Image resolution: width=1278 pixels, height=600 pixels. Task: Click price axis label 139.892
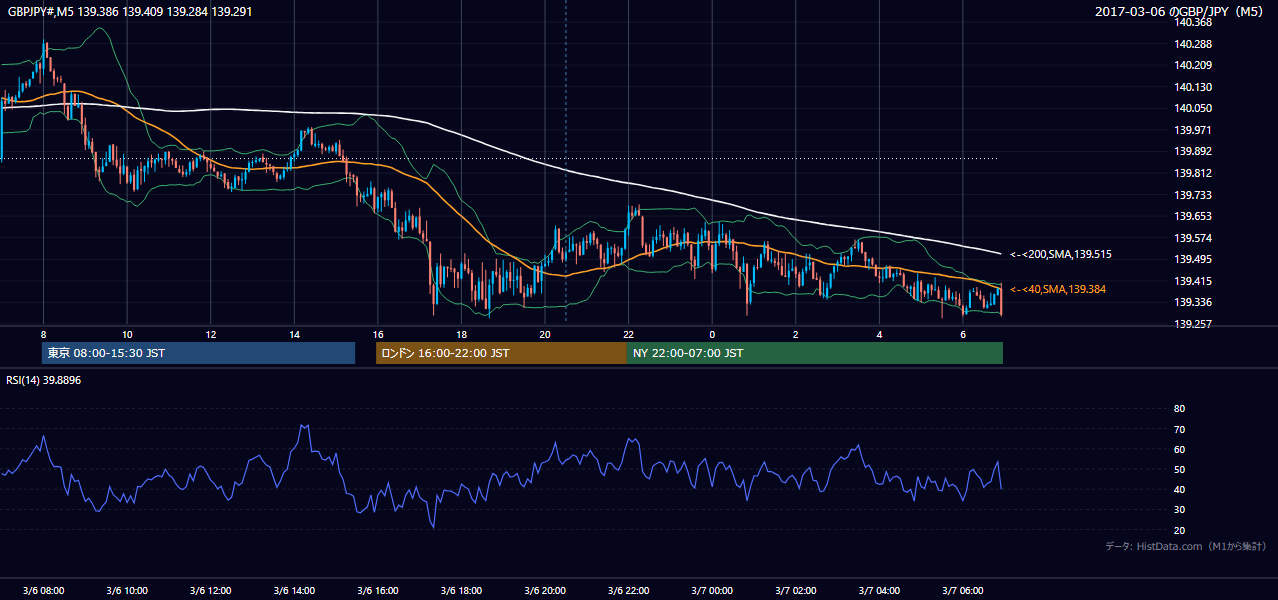tap(1194, 152)
